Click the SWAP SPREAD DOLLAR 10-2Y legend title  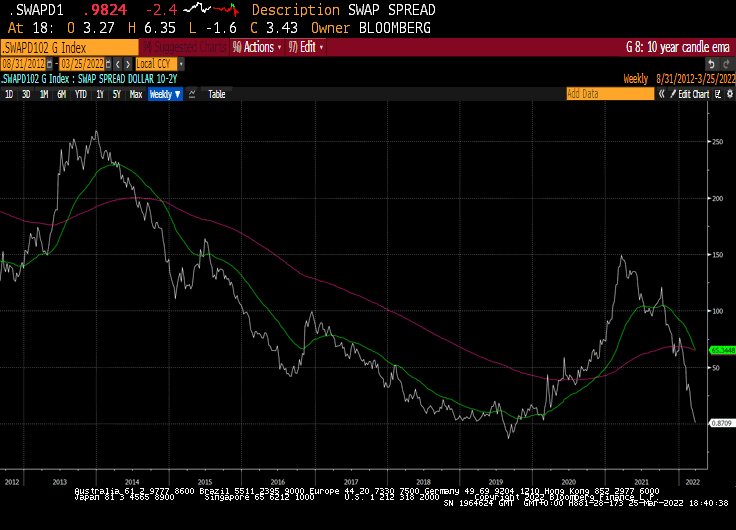(x=127, y=79)
